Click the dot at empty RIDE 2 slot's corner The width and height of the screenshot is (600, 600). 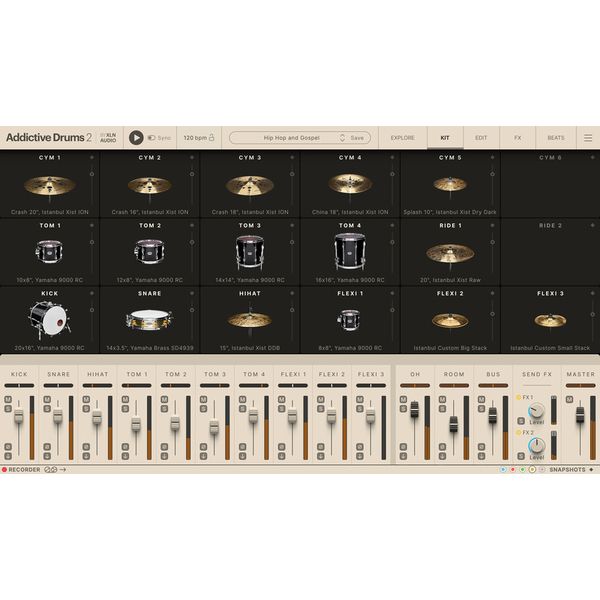point(593,225)
